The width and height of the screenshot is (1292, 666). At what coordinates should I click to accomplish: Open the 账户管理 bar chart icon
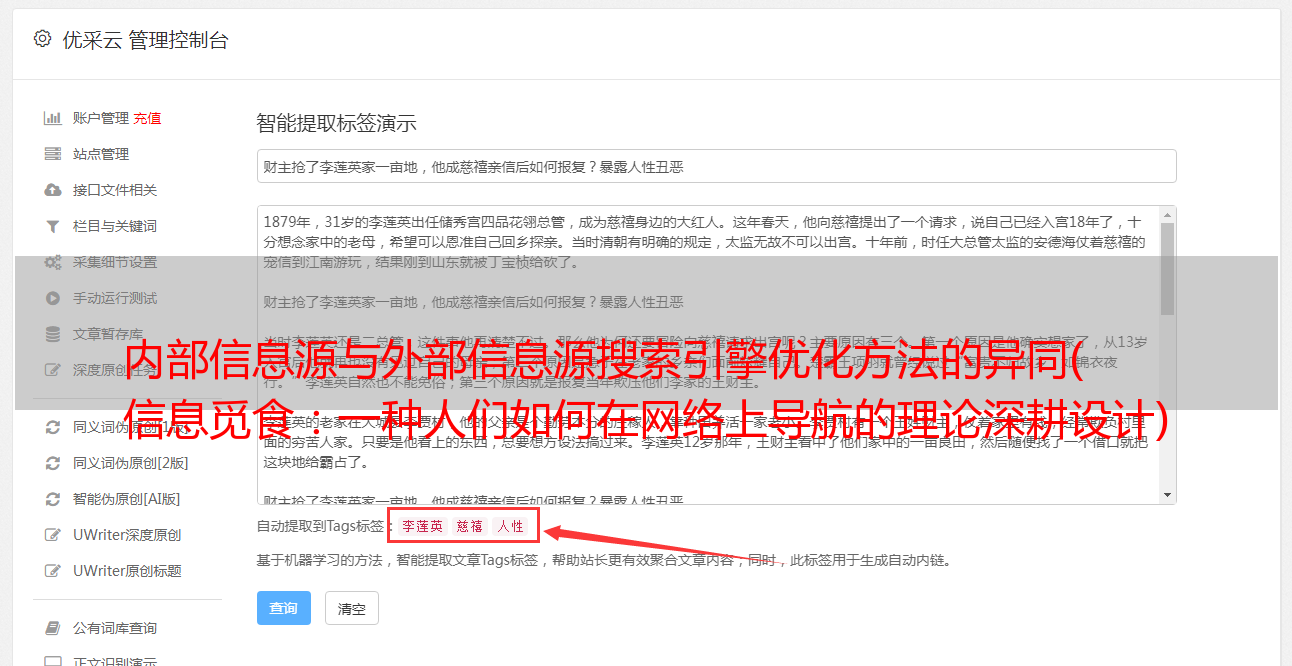click(53, 118)
